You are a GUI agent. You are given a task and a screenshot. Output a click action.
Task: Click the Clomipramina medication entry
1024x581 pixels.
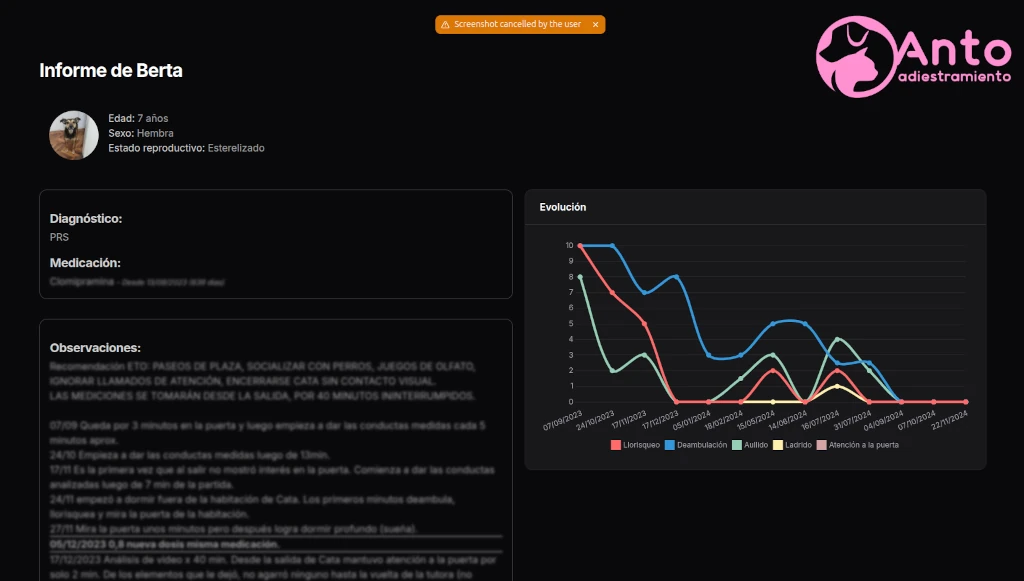click(x=84, y=282)
